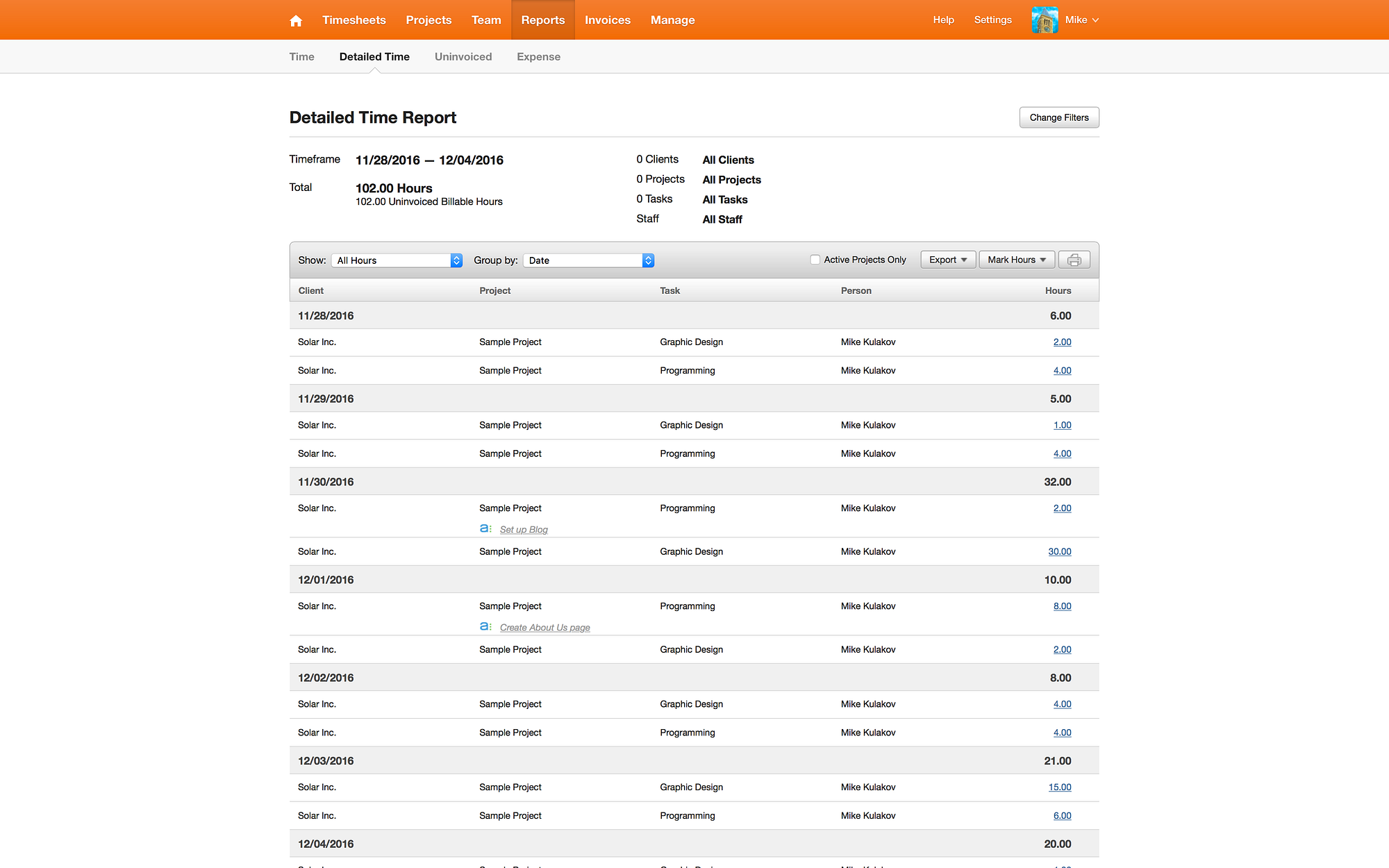
Task: Click the icon beside Create About Us page
Action: (485, 627)
